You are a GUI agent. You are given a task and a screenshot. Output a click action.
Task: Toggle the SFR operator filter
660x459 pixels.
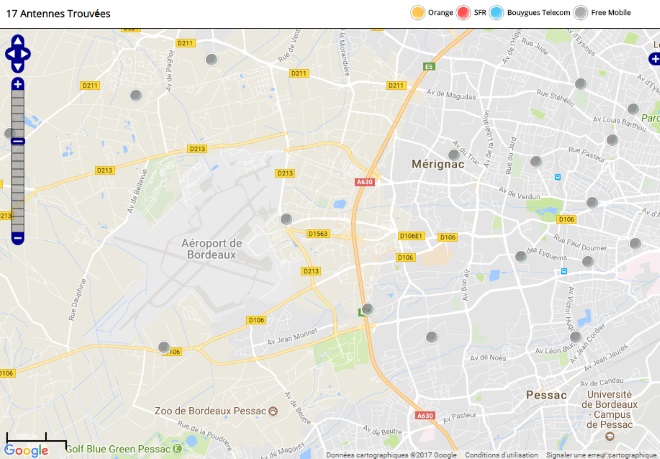(471, 13)
